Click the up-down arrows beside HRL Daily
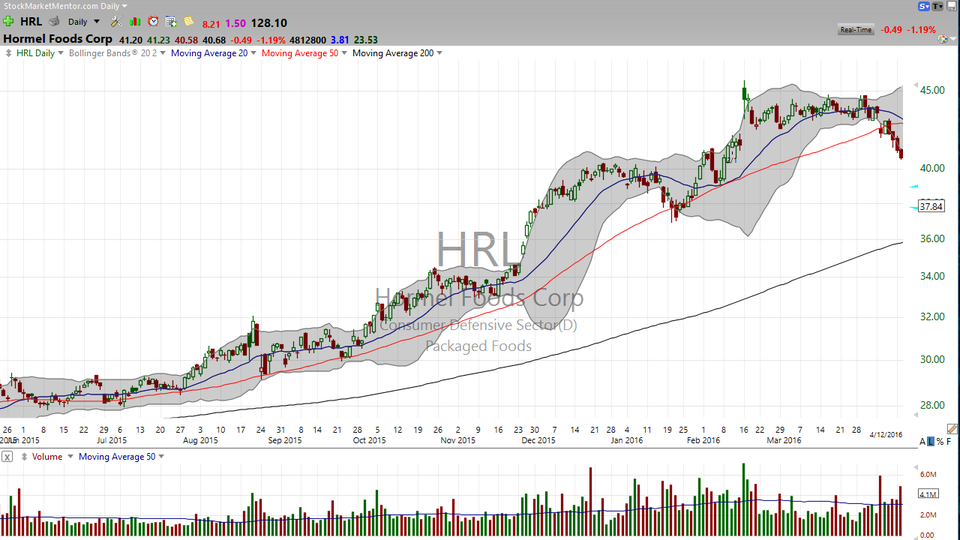960x540 pixels. click(x=9, y=53)
